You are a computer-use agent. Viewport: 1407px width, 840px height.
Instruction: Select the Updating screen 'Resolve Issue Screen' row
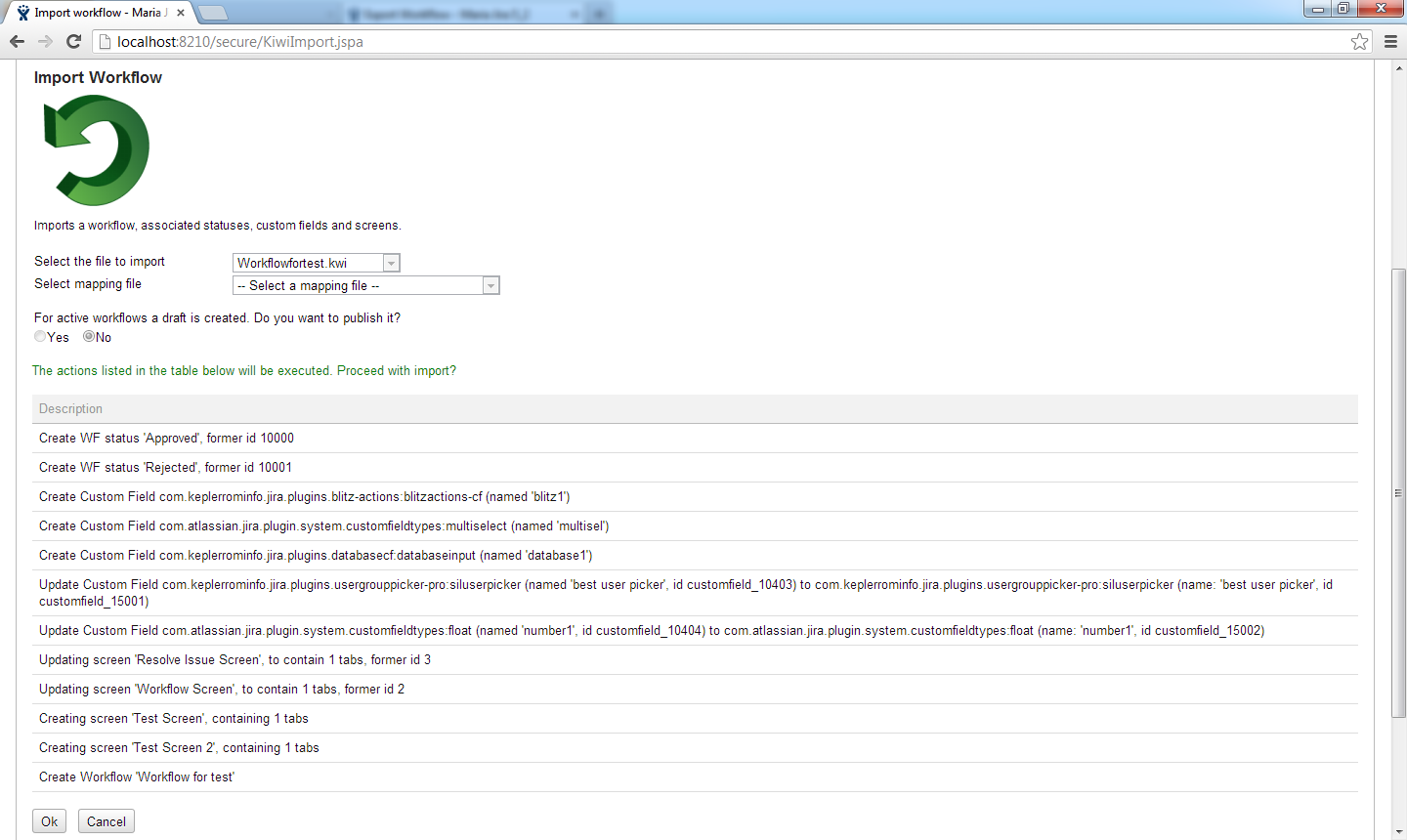[695, 660]
